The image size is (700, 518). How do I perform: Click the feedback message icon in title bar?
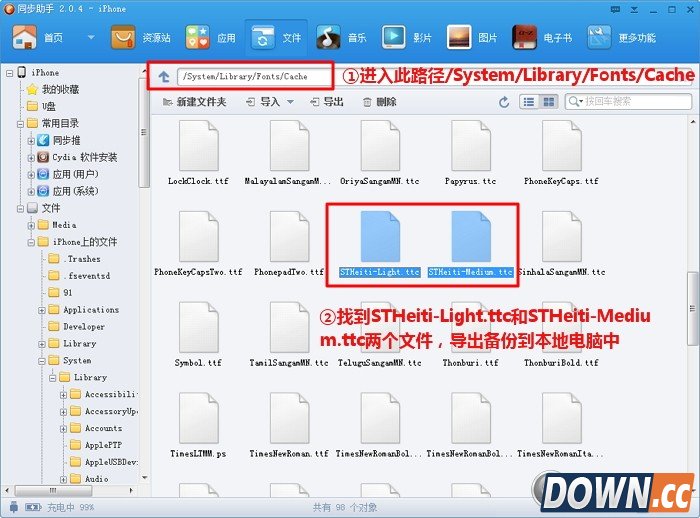[x=615, y=9]
